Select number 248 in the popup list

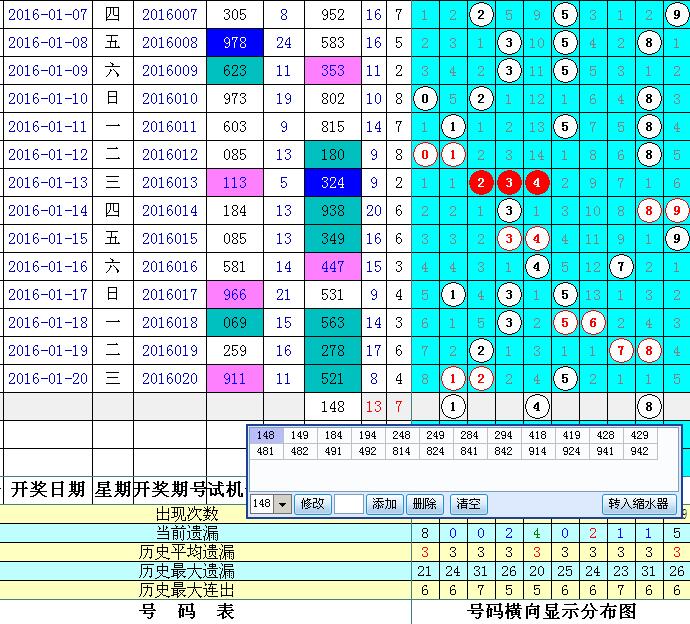click(x=401, y=435)
